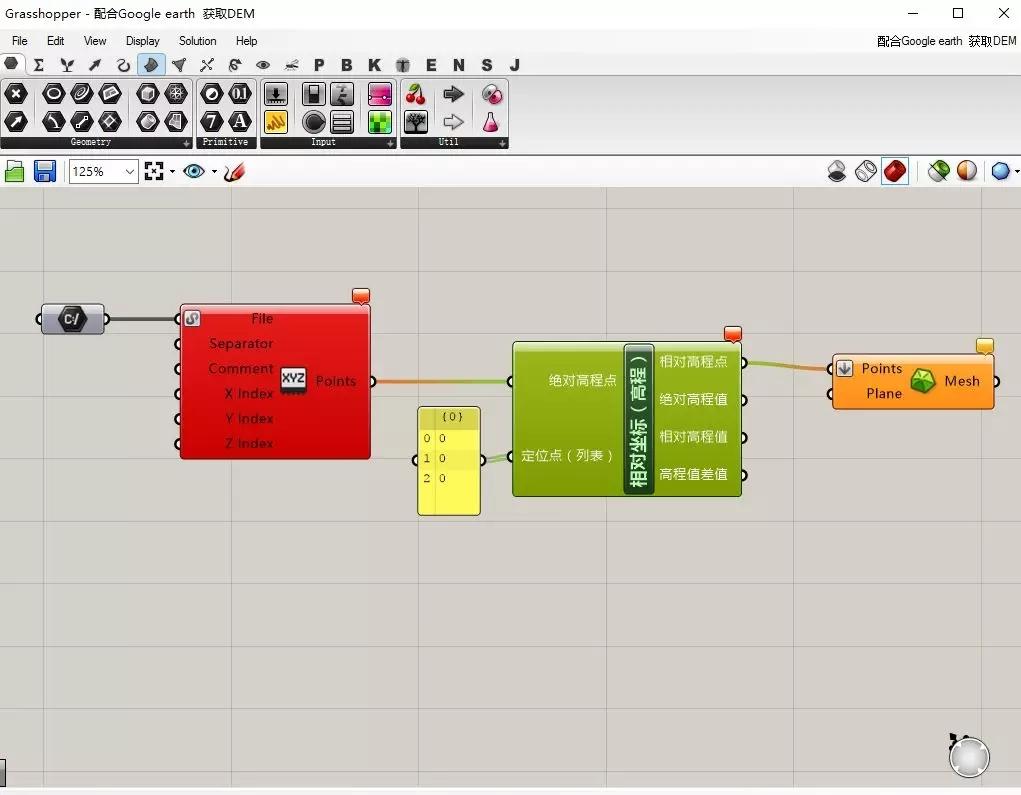Open the Vitruvian figure plugin tab
Image resolution: width=1021 pixels, height=795 pixels.
tap(403, 65)
